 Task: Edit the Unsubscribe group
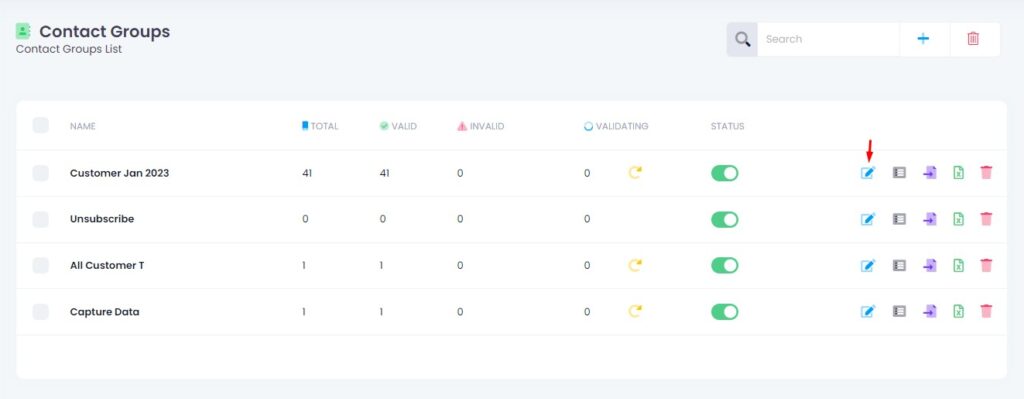867,219
